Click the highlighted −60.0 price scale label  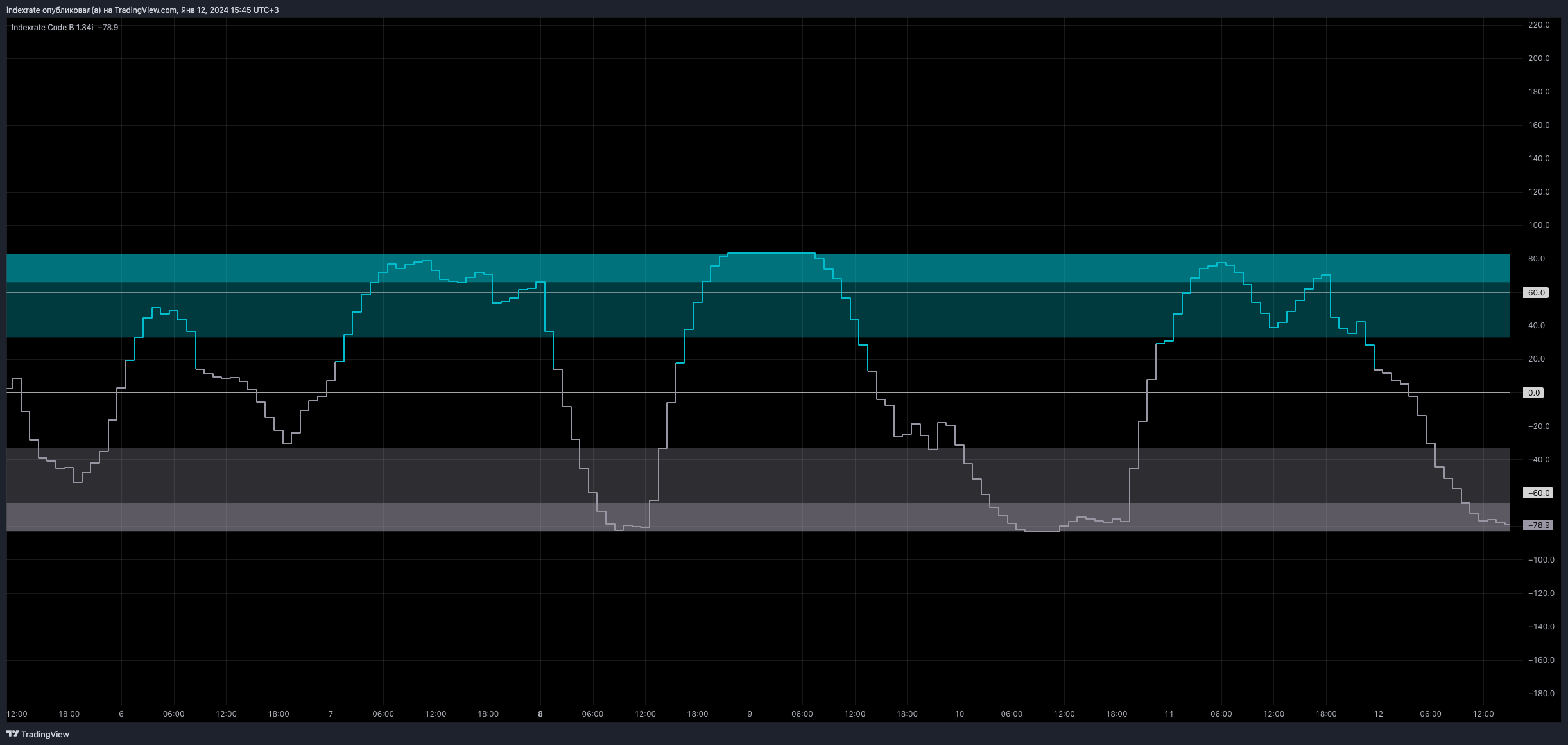click(x=1538, y=493)
